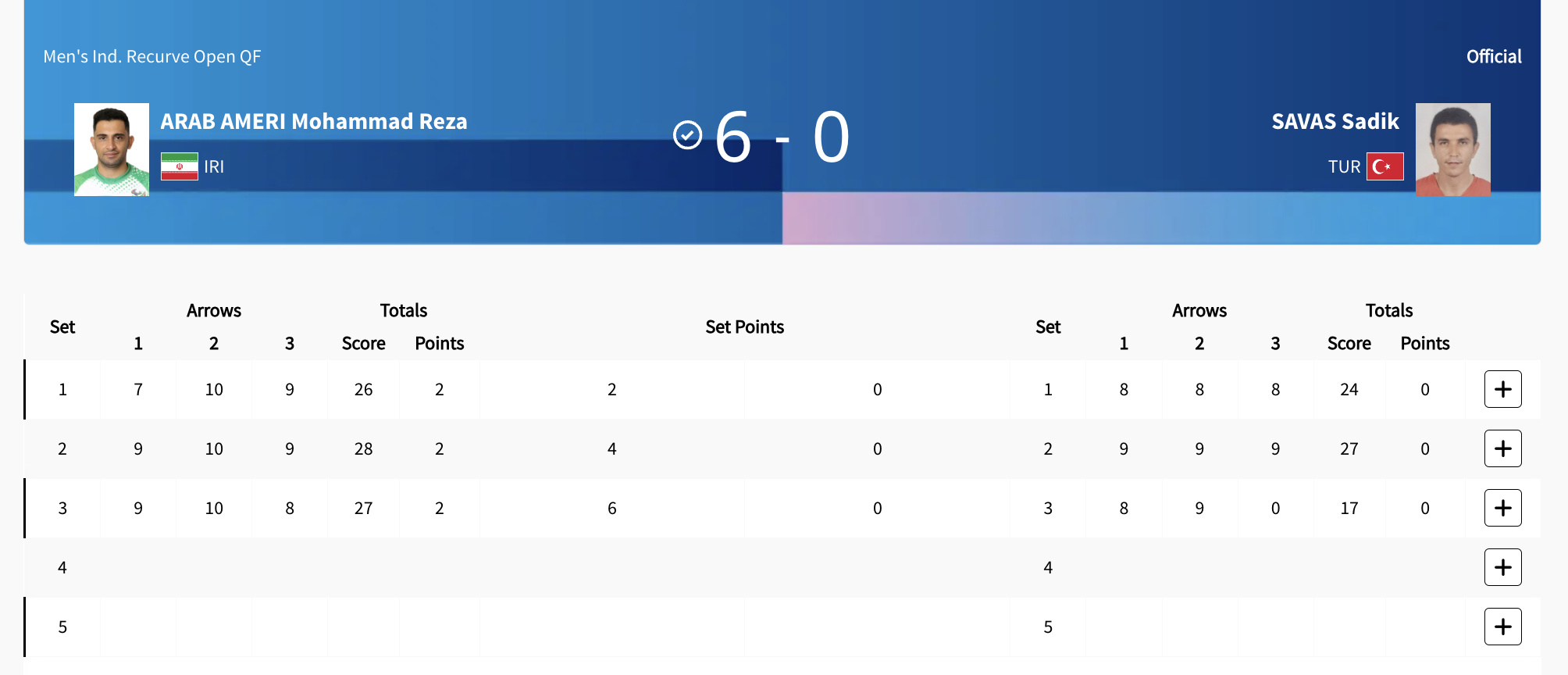
Task: Open SAVAS Sadik profile link
Action: pyautogui.click(x=1335, y=122)
